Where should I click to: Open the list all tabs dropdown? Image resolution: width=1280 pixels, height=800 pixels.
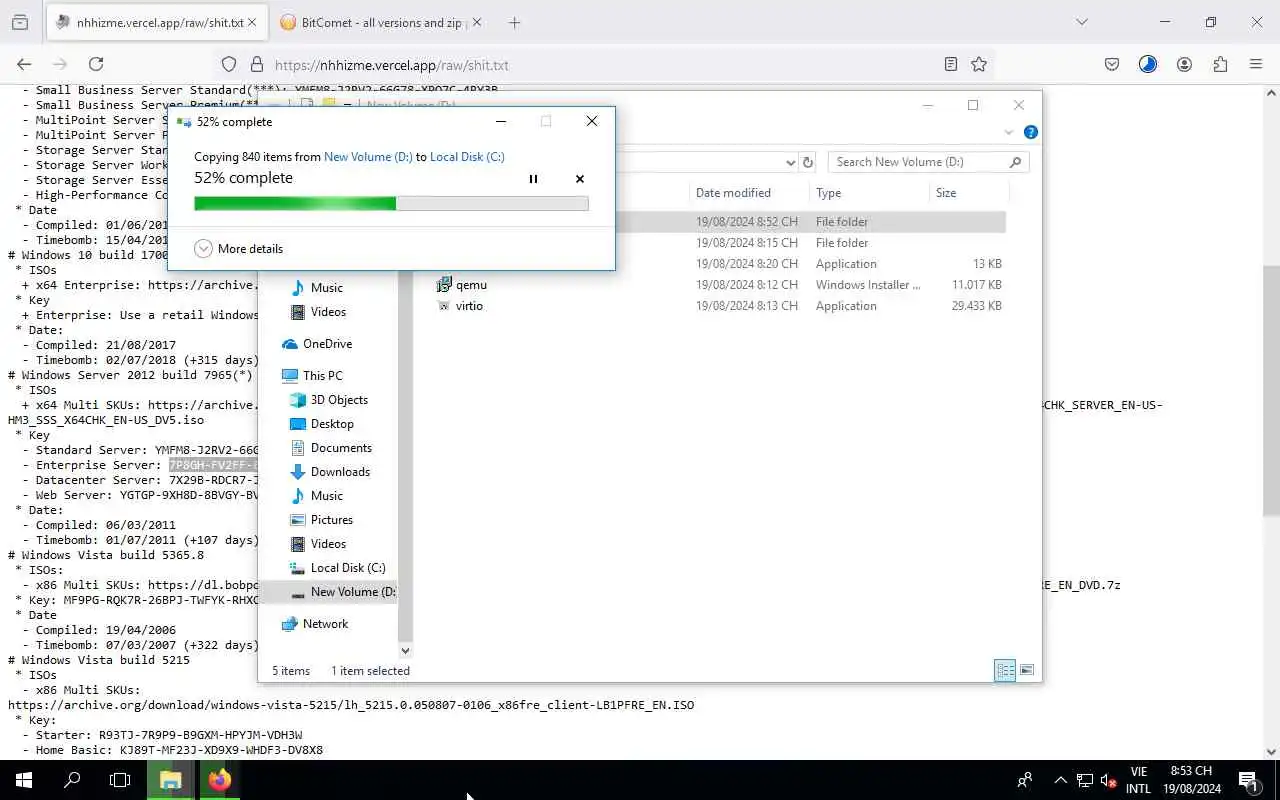point(1081,22)
